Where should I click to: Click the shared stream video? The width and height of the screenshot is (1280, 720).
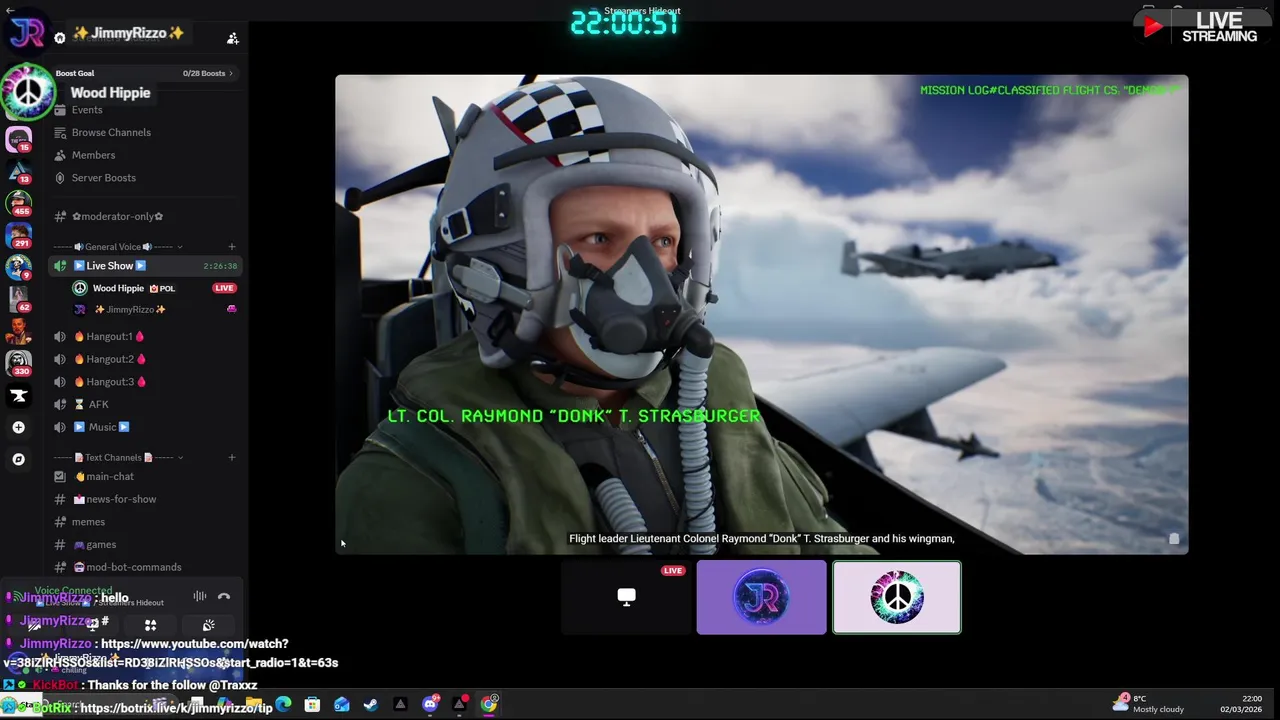761,314
